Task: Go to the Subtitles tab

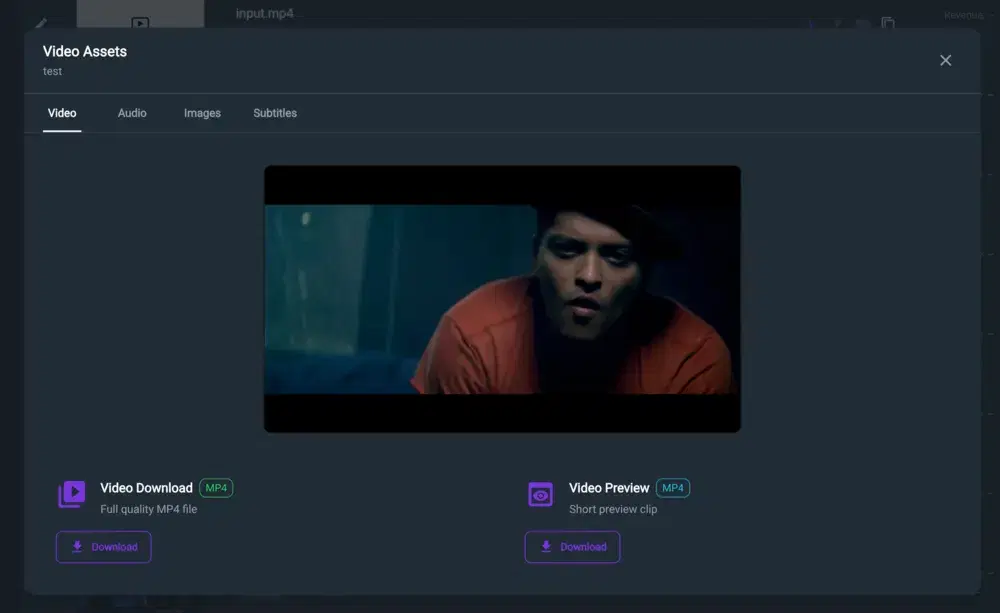Action: pyautogui.click(x=275, y=114)
